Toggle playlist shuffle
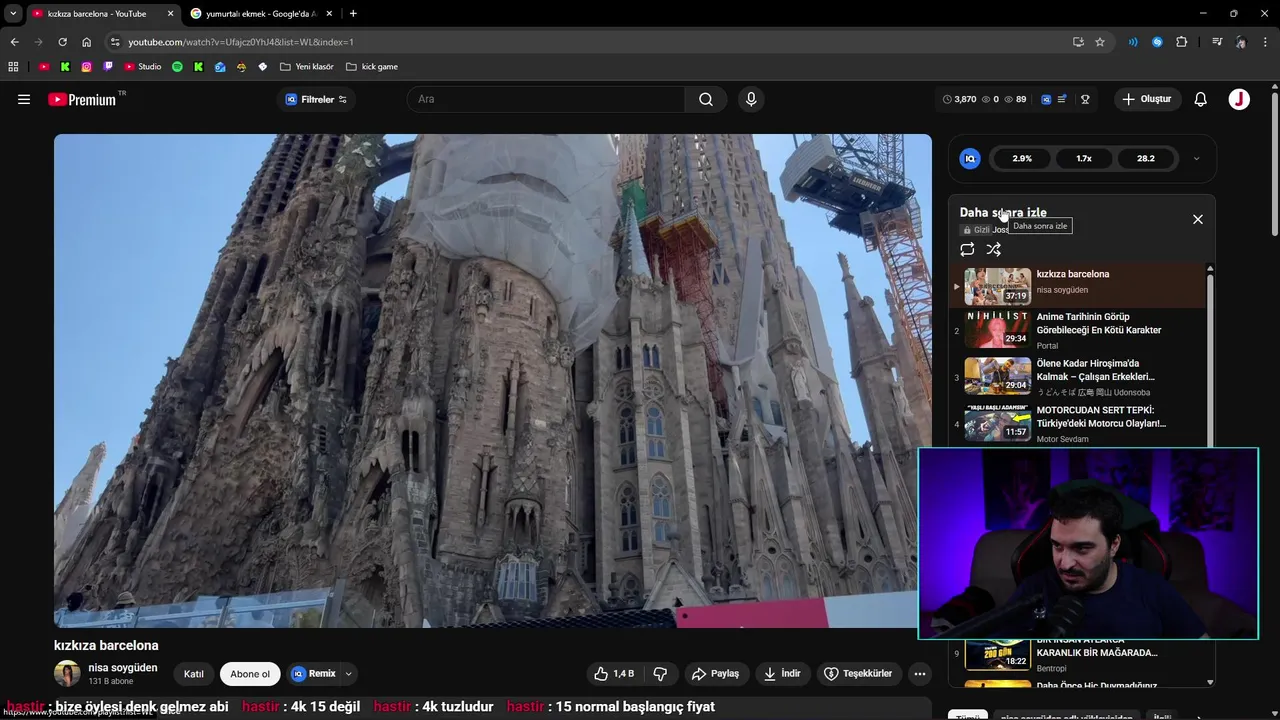The height and width of the screenshot is (720, 1280). [x=994, y=250]
